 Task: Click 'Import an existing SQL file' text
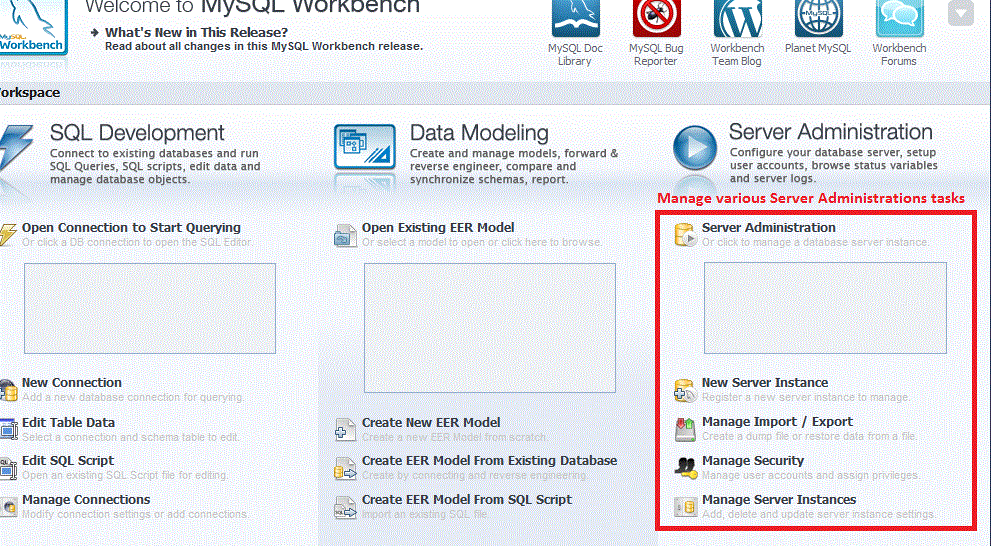(425, 514)
